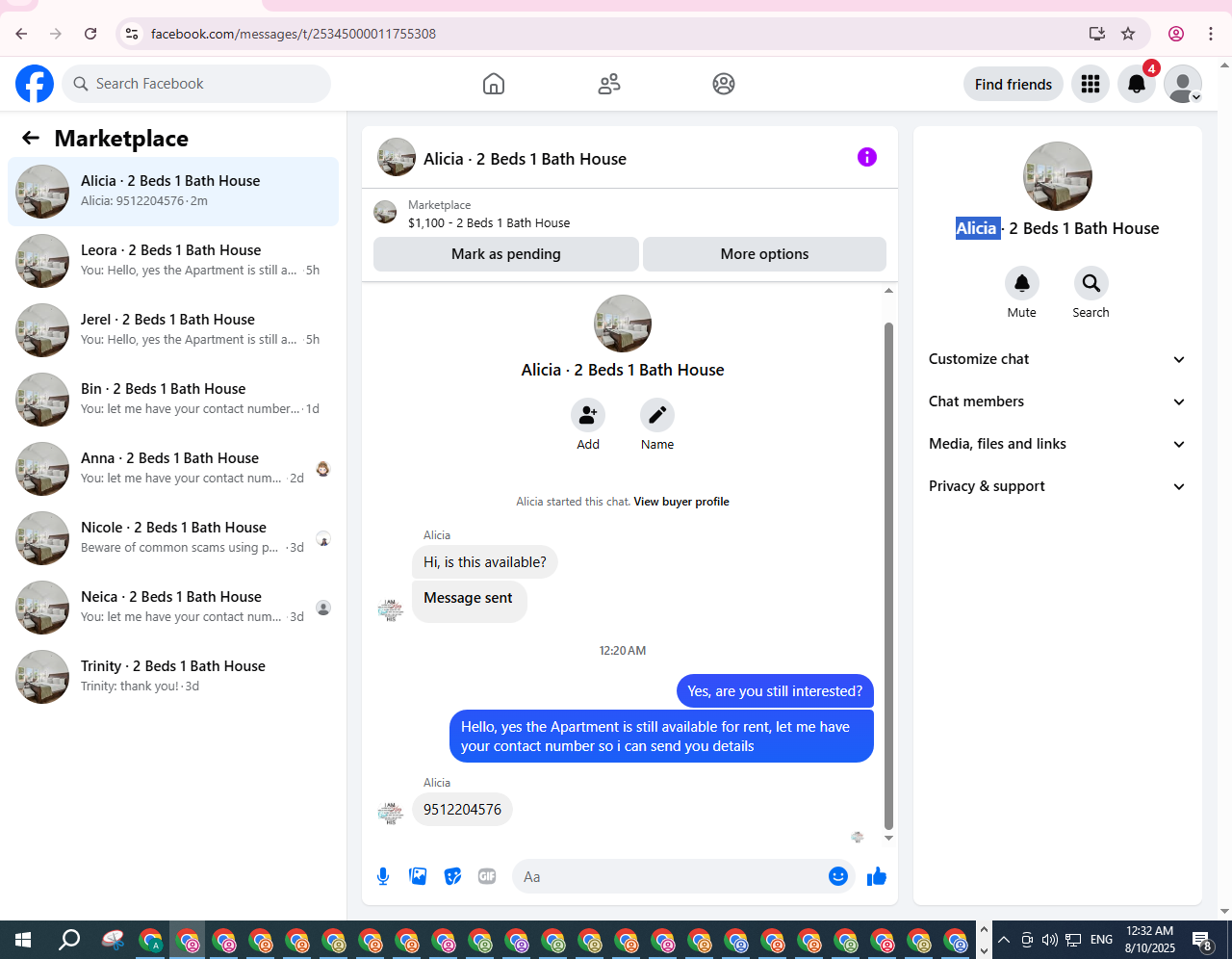
Task: Click the Search Facebook field
Action: pyautogui.click(x=196, y=84)
